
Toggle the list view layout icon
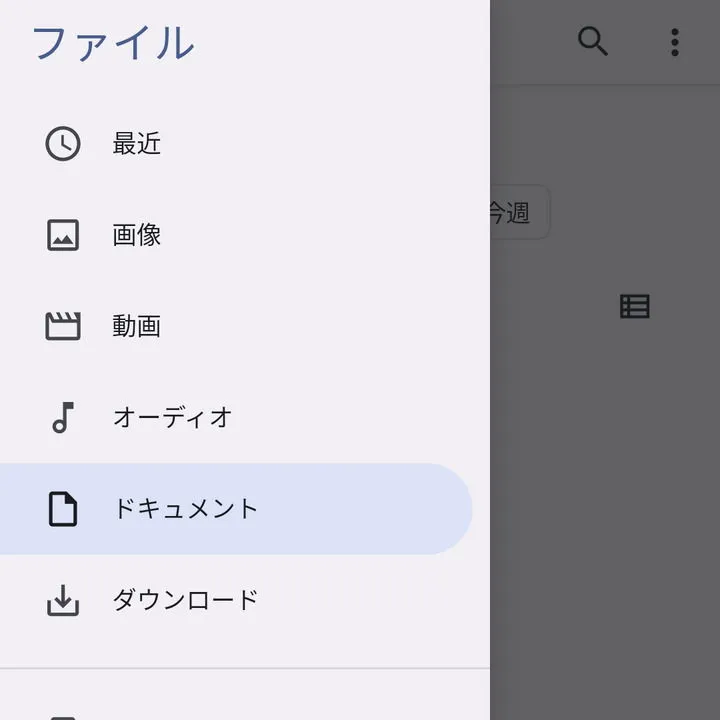tap(635, 307)
